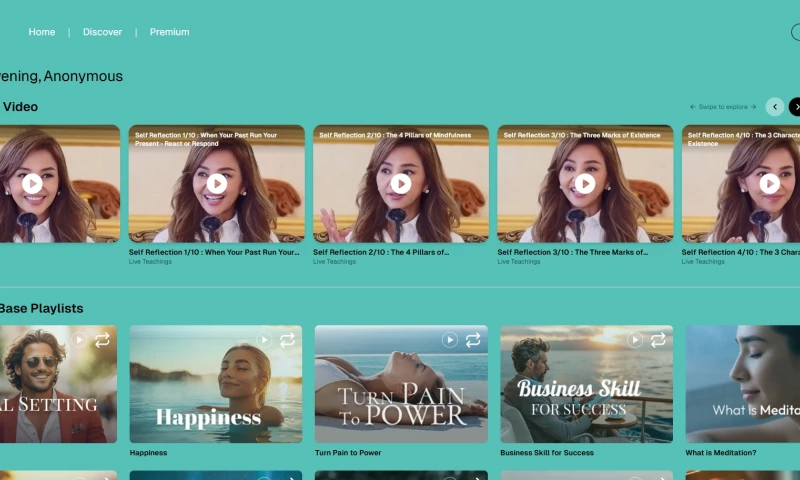Click 'Self Reflection 2/10 : The 4 Pillars' title
Image resolution: width=800 pixels, height=480 pixels.
[381, 252]
